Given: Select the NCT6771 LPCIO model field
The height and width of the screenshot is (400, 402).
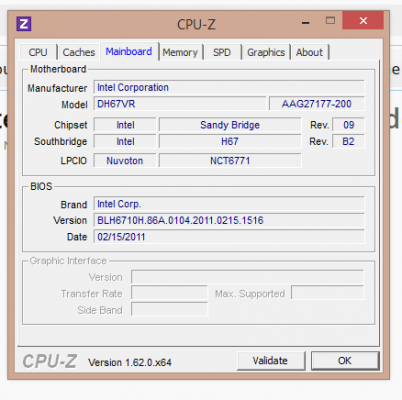Looking at the screenshot, I should click(x=230, y=161).
